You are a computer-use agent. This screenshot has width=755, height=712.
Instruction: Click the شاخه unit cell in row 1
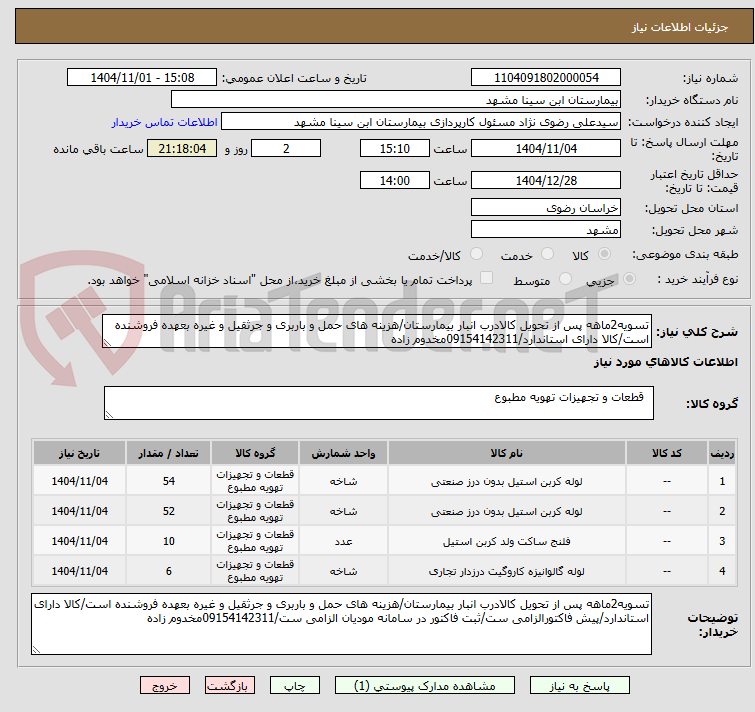(x=343, y=481)
